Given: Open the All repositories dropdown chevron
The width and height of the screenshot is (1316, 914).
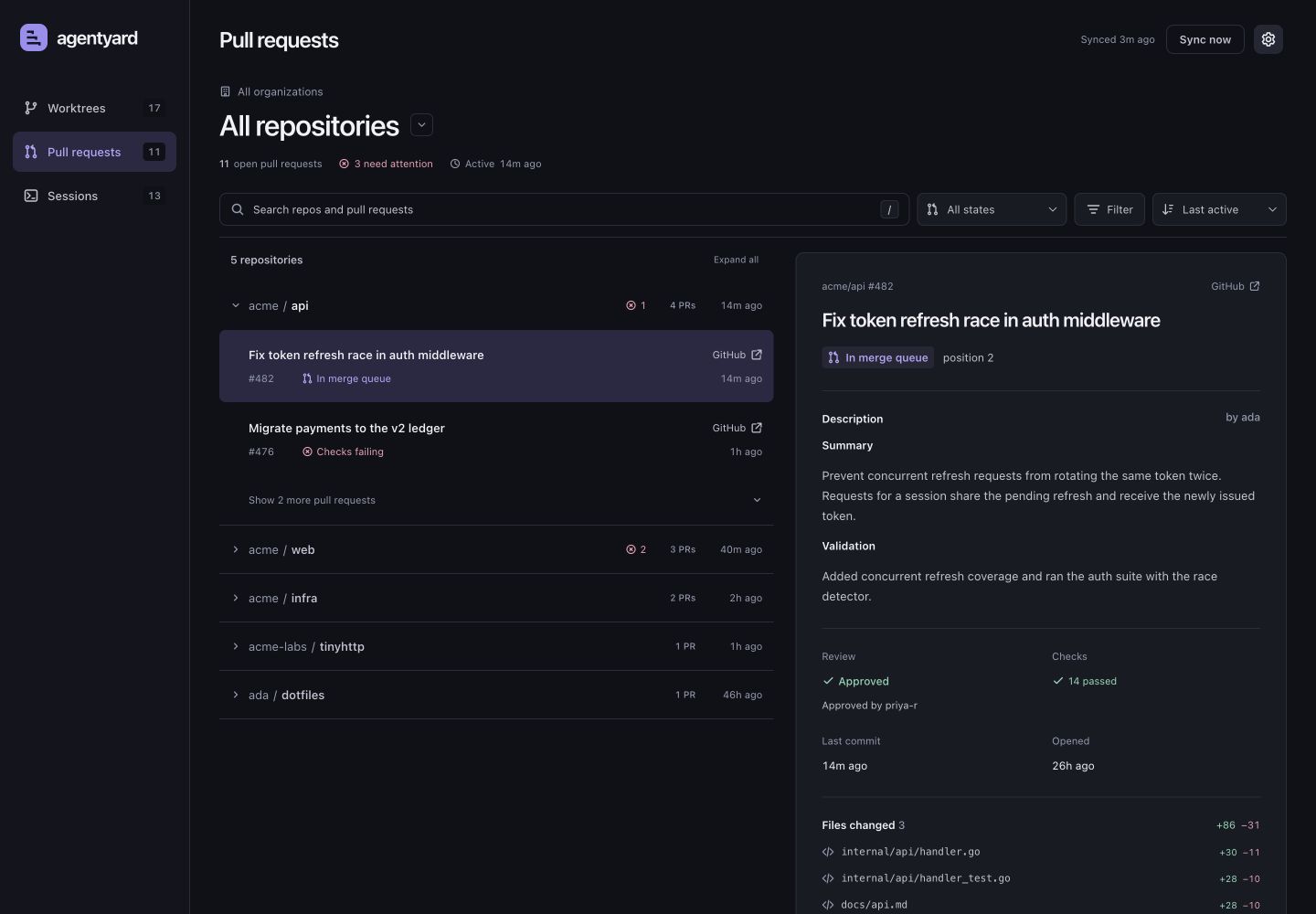Looking at the screenshot, I should (421, 125).
